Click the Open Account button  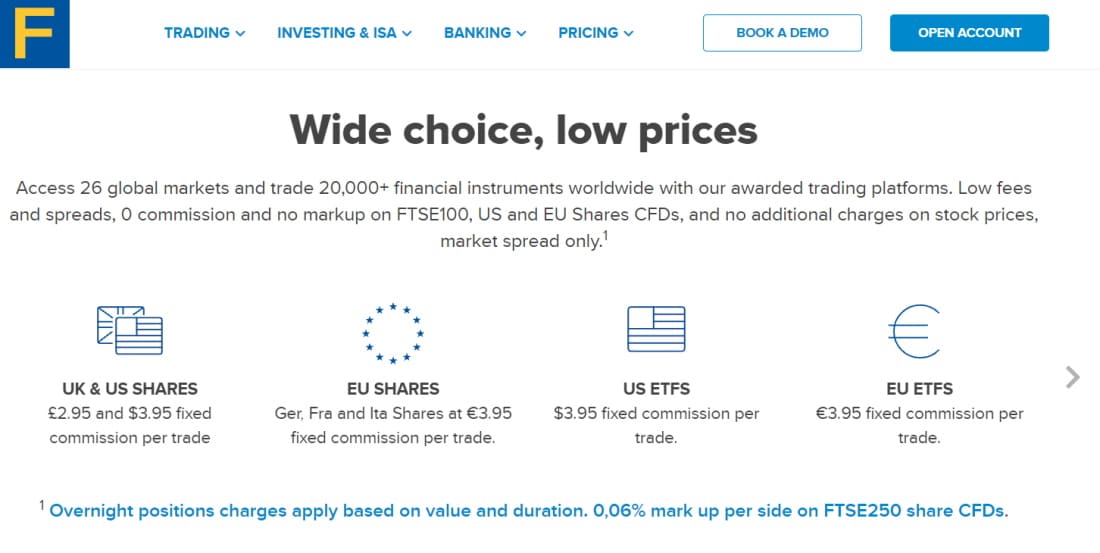pos(970,33)
